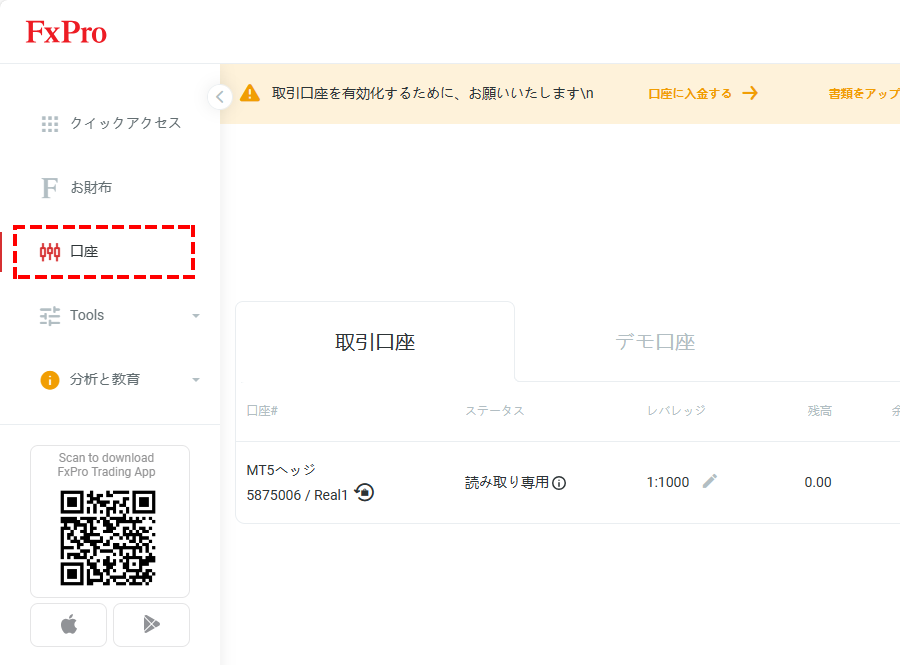The image size is (900, 665).
Task: Click the arrow next to 口座に入金する
Action: (x=750, y=93)
